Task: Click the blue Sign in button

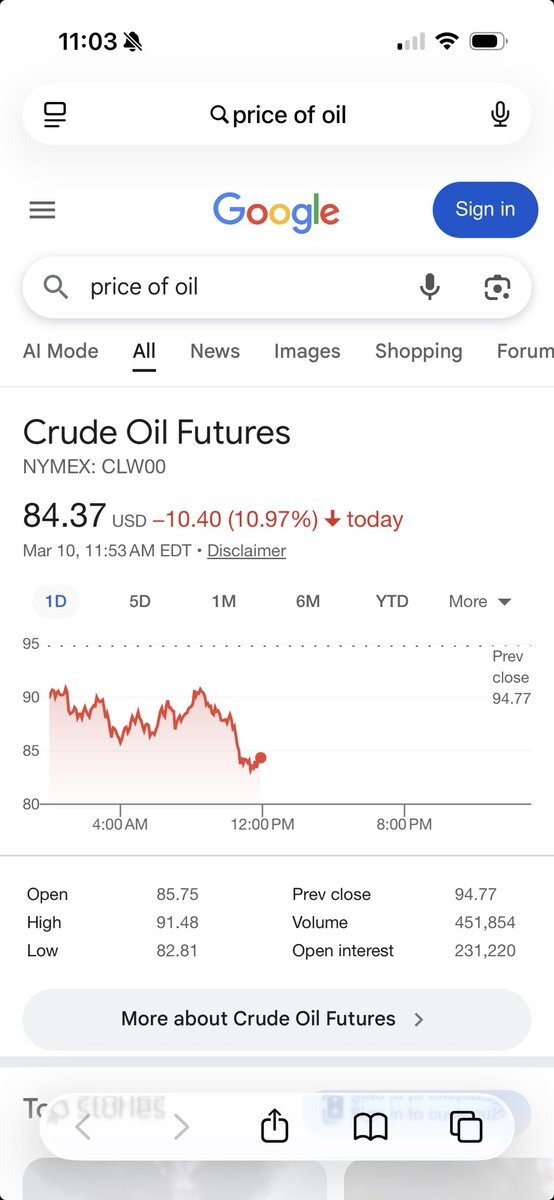Action: pyautogui.click(x=485, y=209)
